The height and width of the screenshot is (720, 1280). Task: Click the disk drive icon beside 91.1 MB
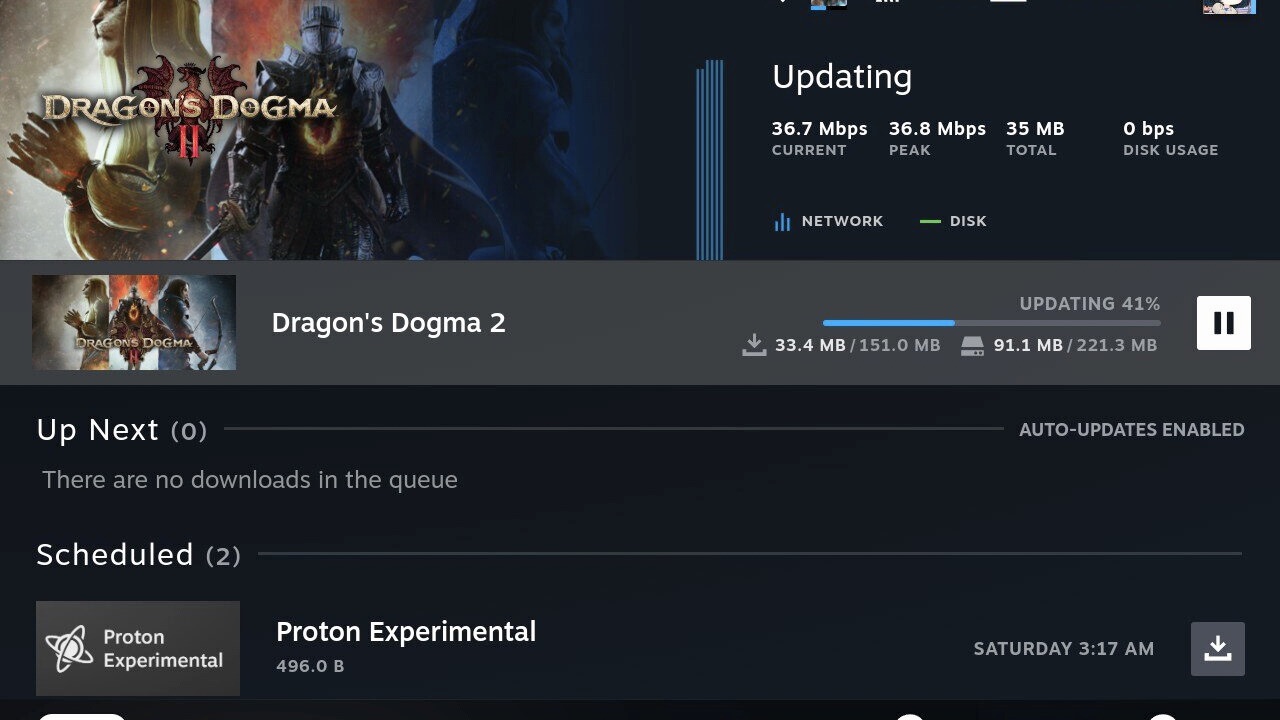click(x=972, y=346)
